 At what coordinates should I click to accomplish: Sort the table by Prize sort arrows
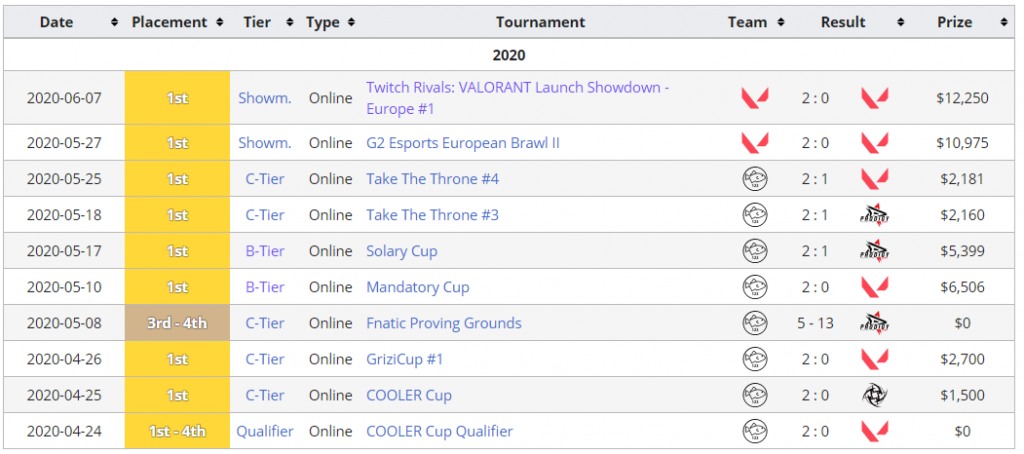(x=1004, y=22)
